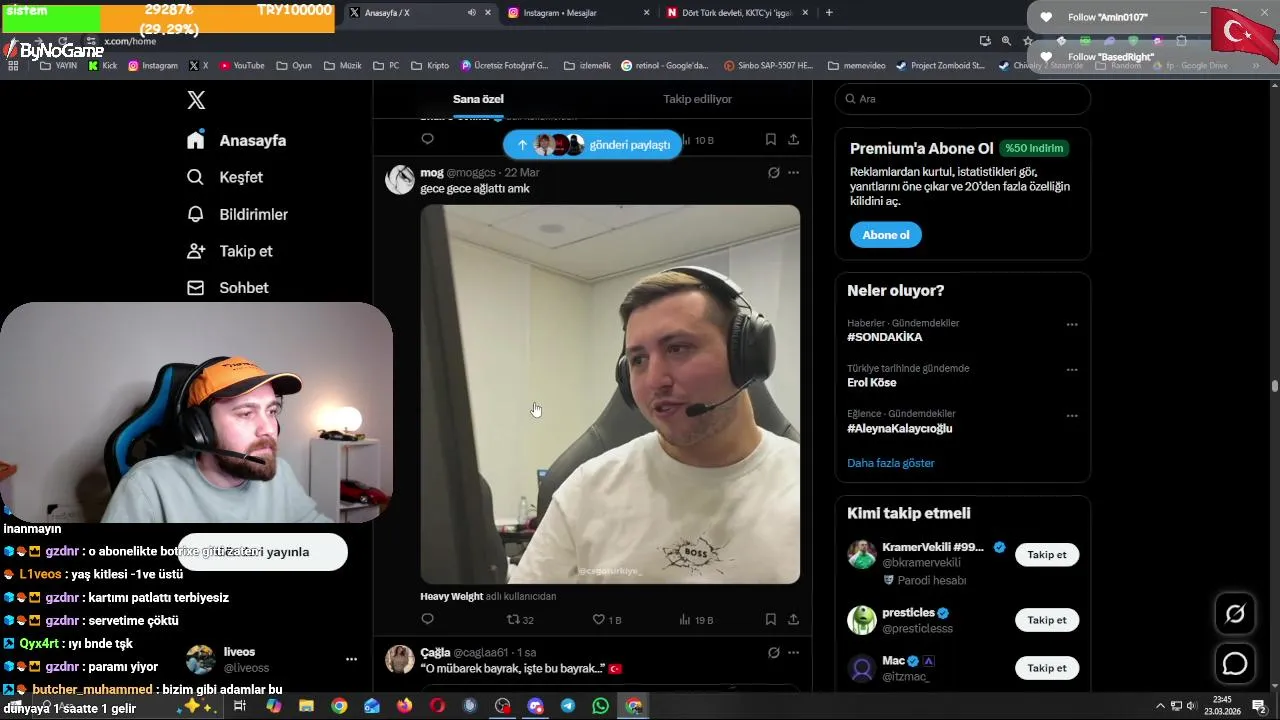This screenshot has height=720, width=1280.
Task: Like mog's post with 1 B likes
Action: coord(607,620)
